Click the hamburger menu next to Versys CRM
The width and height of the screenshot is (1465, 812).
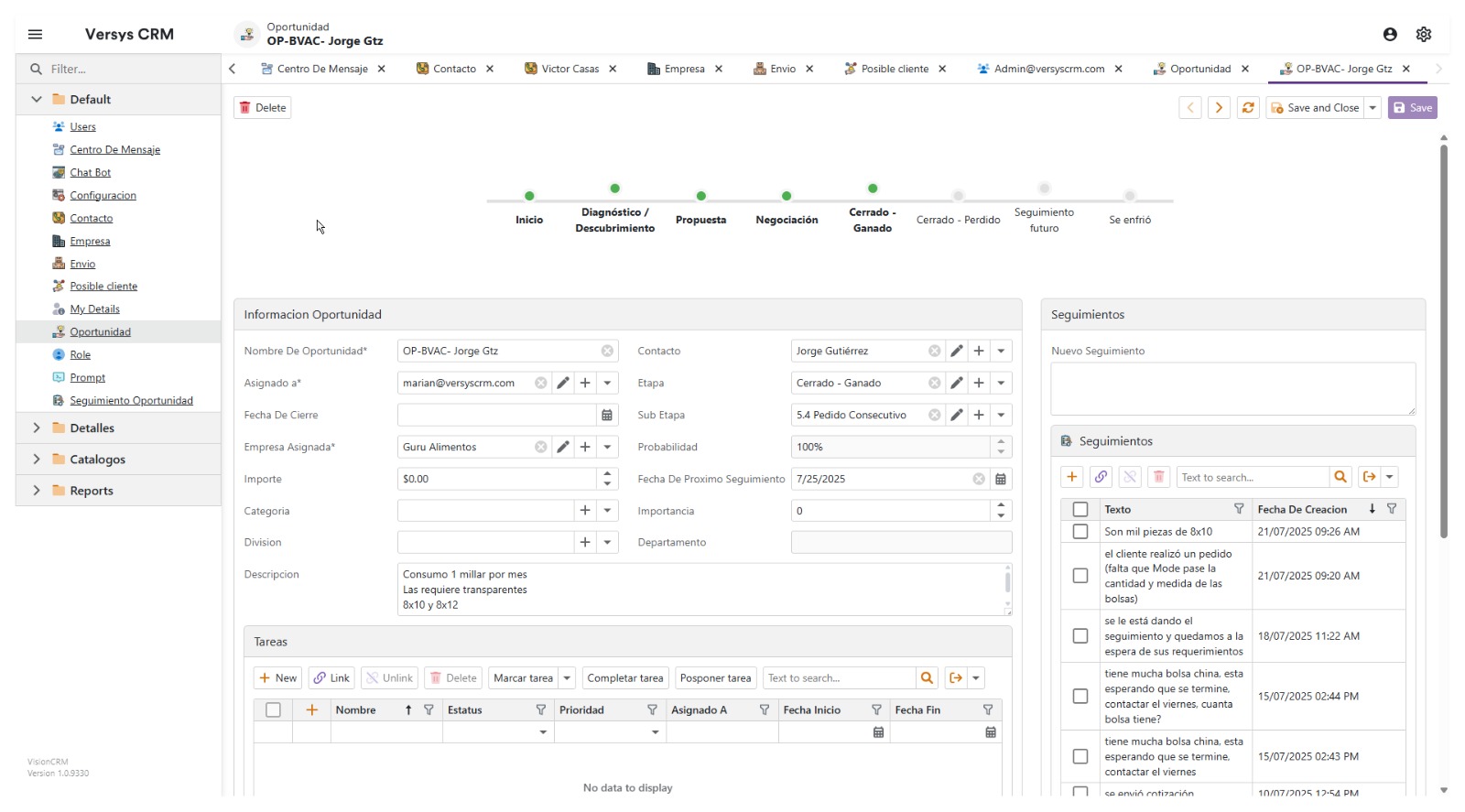point(36,35)
